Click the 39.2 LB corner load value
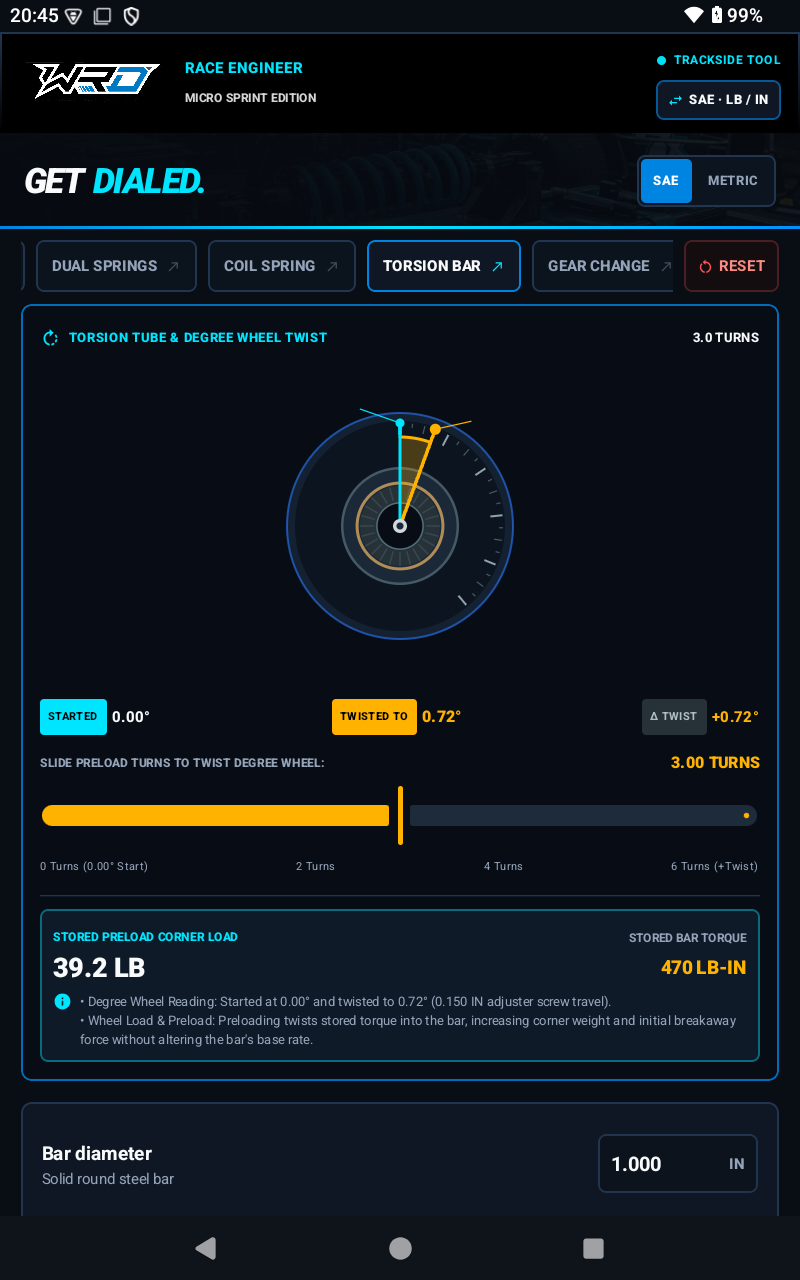This screenshot has height=1280, width=800. (x=99, y=967)
